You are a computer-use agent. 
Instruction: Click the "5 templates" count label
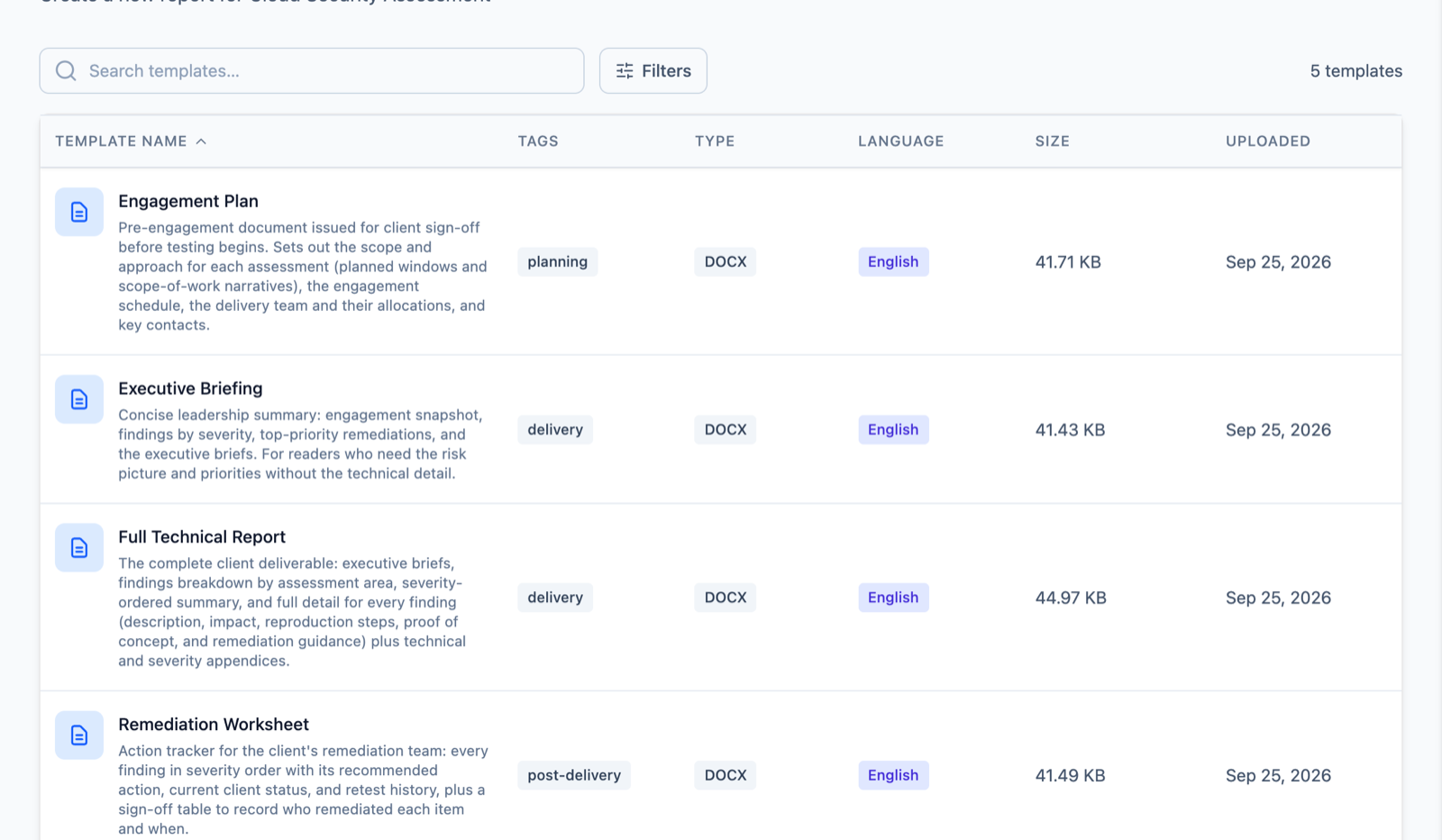click(x=1356, y=70)
